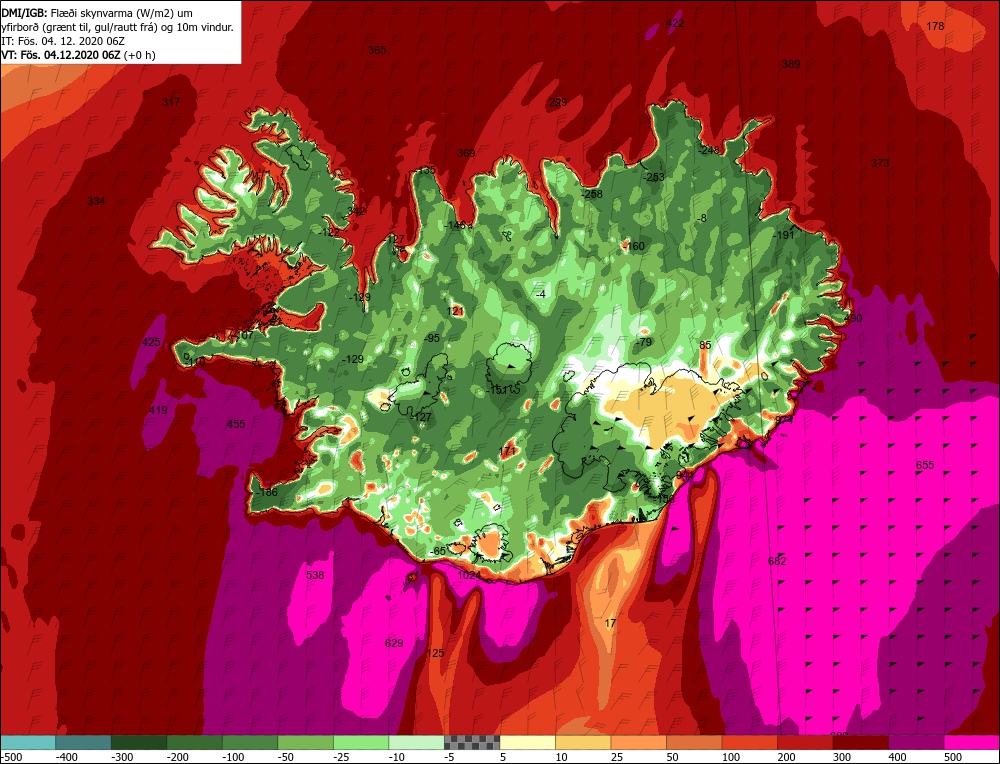Select the inland value '-248'

point(709,151)
